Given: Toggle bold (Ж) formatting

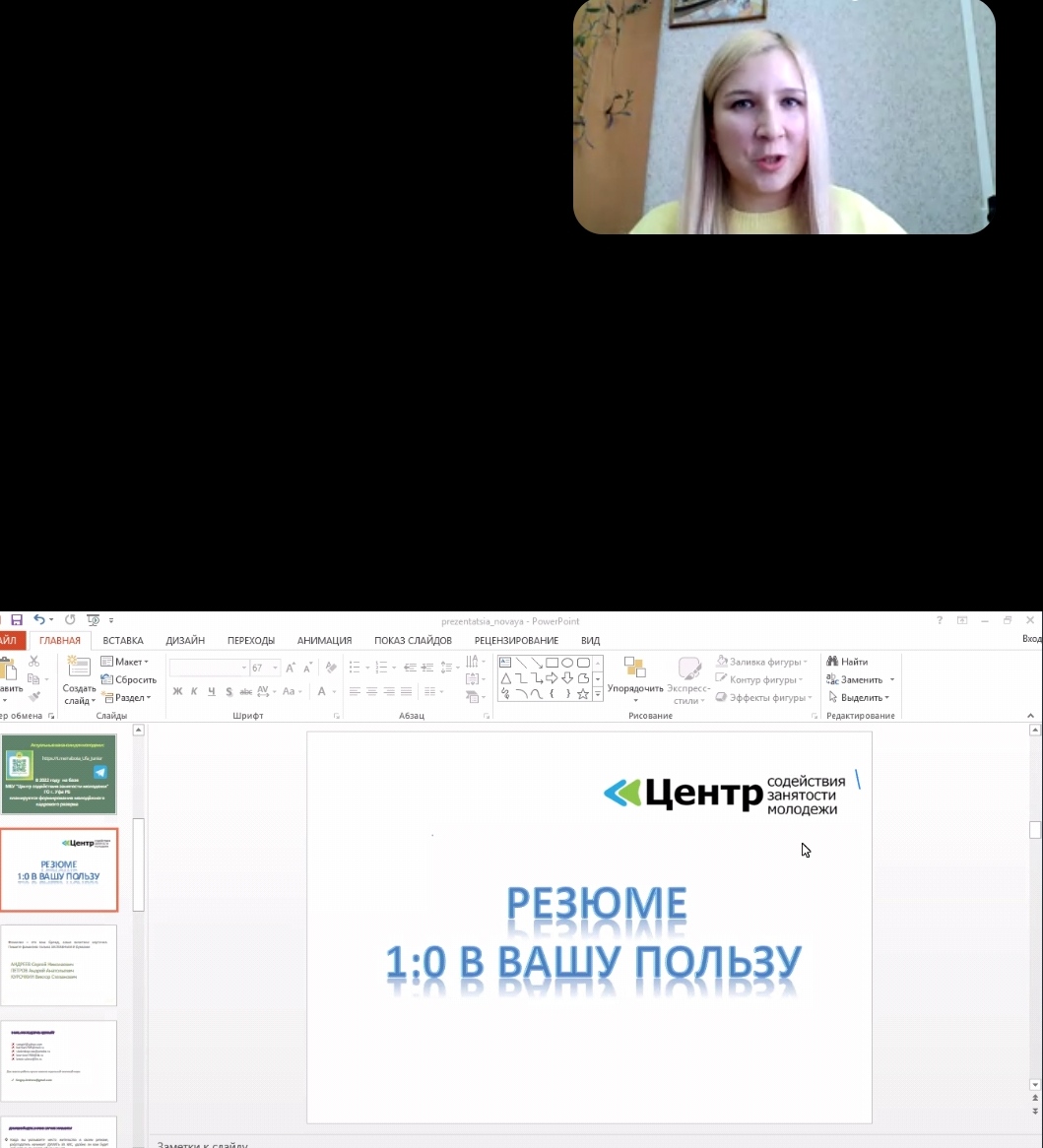Looking at the screenshot, I should click(x=177, y=692).
